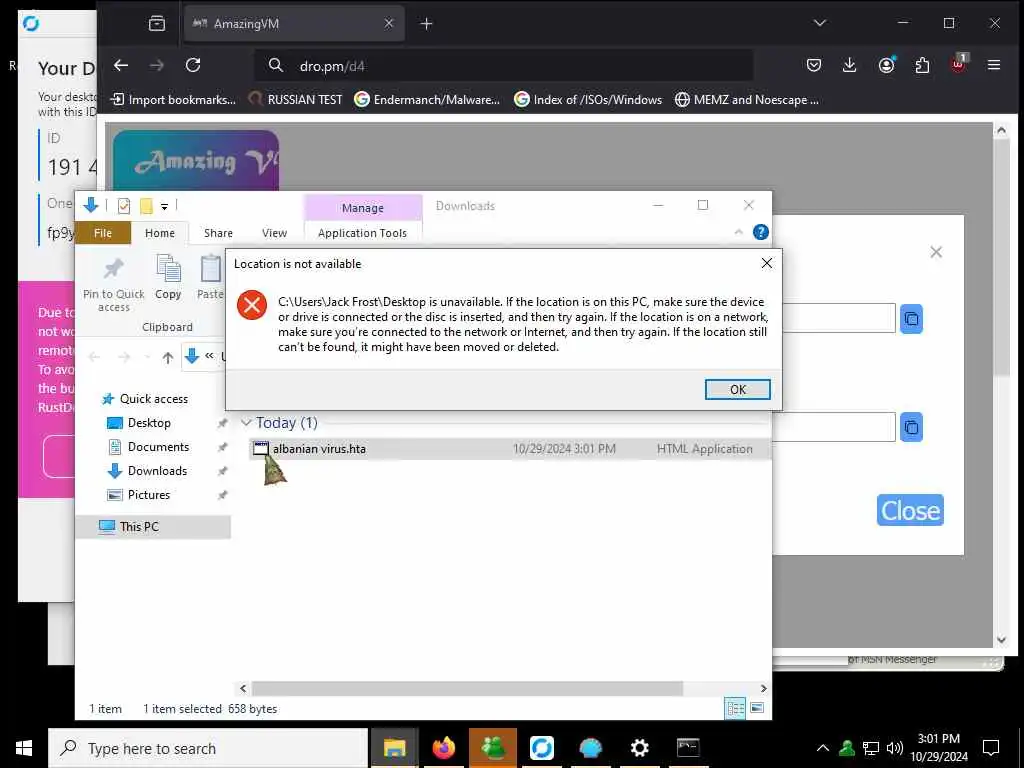
Task: Open the Application Tools tab
Action: point(362,233)
